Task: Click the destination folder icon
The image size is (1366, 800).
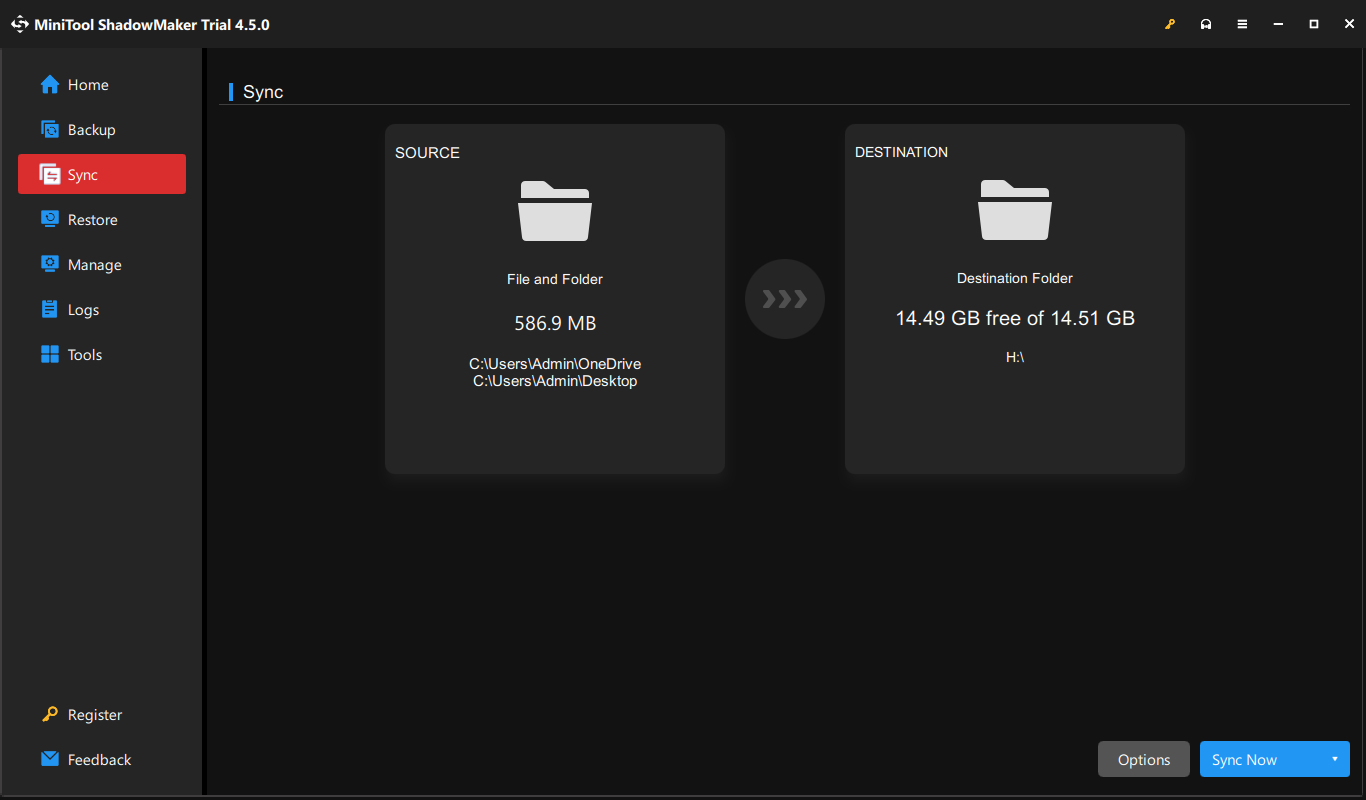Action: pyautogui.click(x=1015, y=210)
